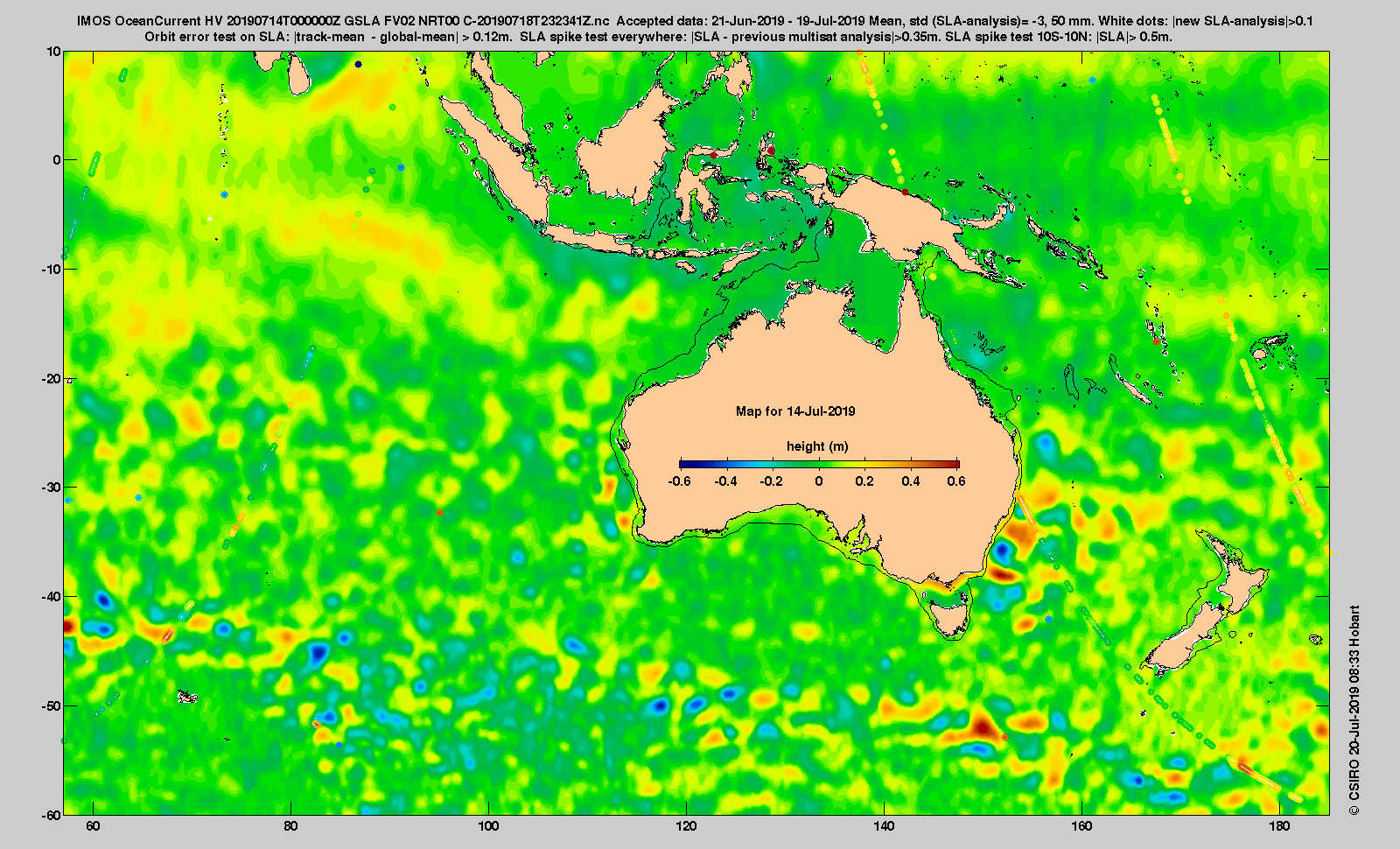1400x849 pixels.
Task: Click the sea level height colorbar
Action: point(819,464)
